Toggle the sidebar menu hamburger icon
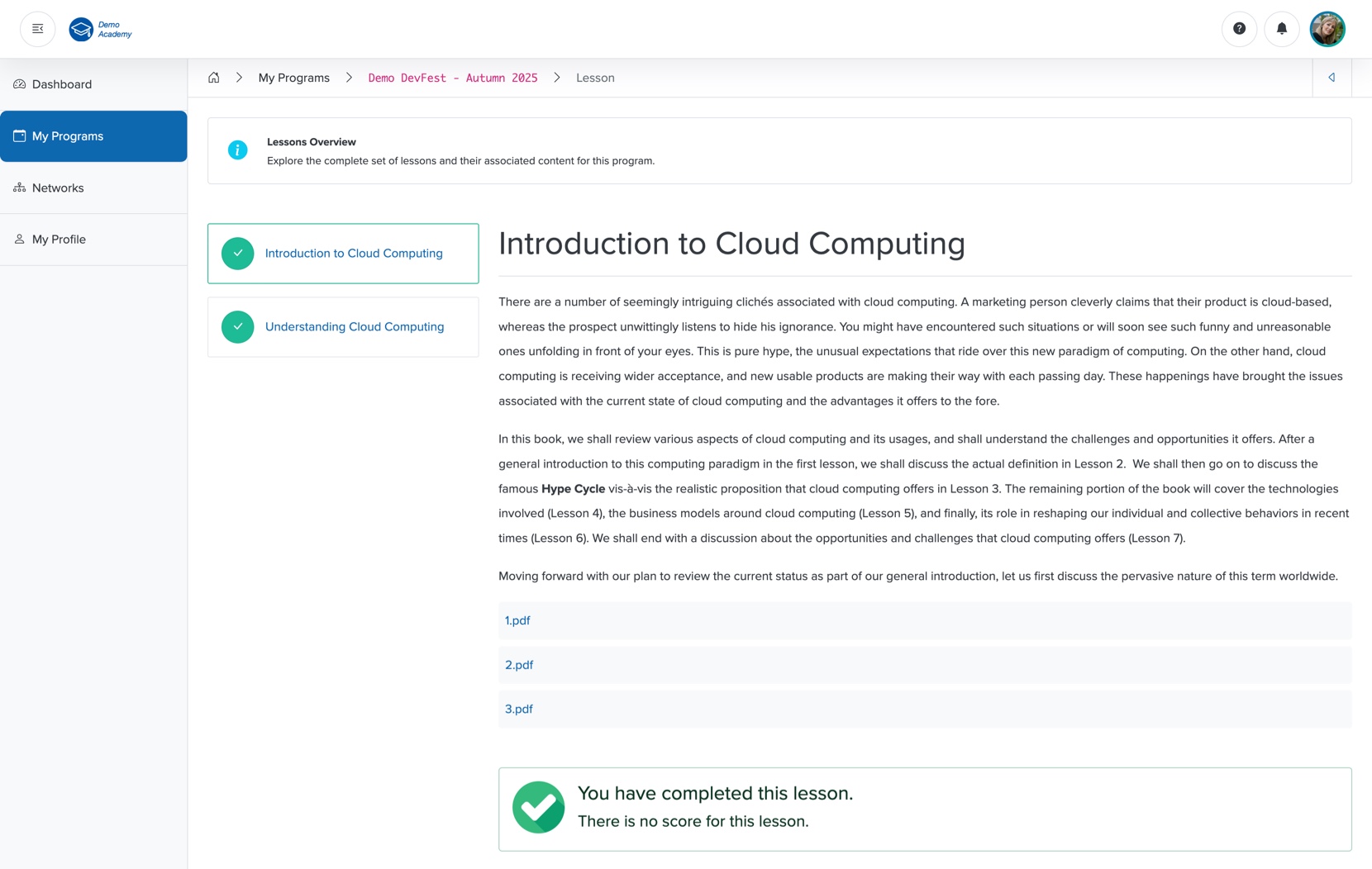Screen dimensions: 1372x869 pyautogui.click(x=37, y=29)
